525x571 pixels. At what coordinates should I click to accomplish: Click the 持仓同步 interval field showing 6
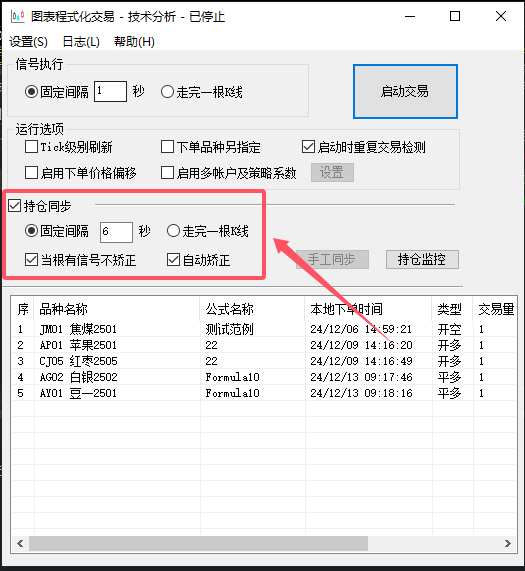(116, 232)
